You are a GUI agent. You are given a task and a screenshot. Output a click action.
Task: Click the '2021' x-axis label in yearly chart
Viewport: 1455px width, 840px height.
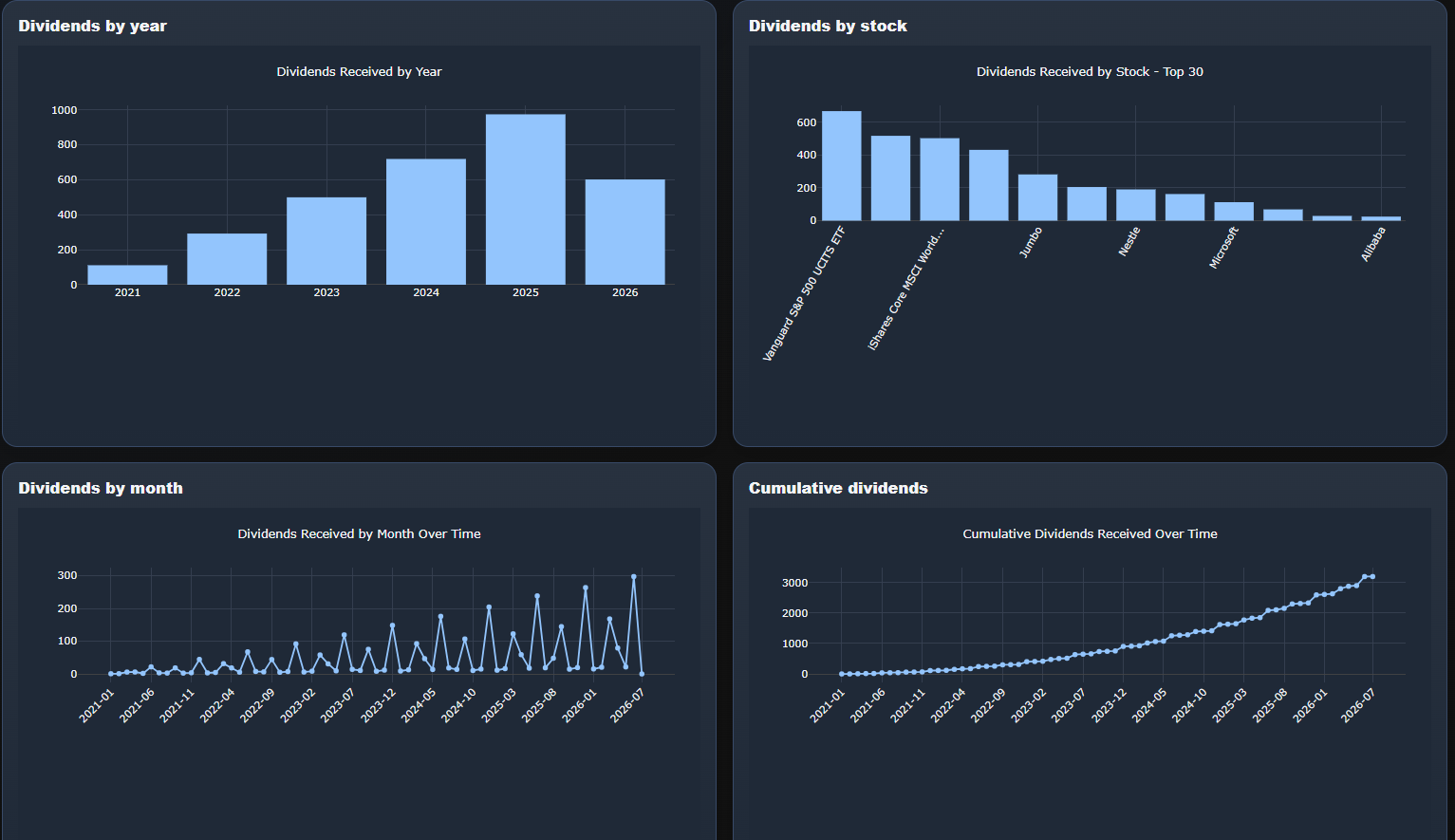point(127,292)
